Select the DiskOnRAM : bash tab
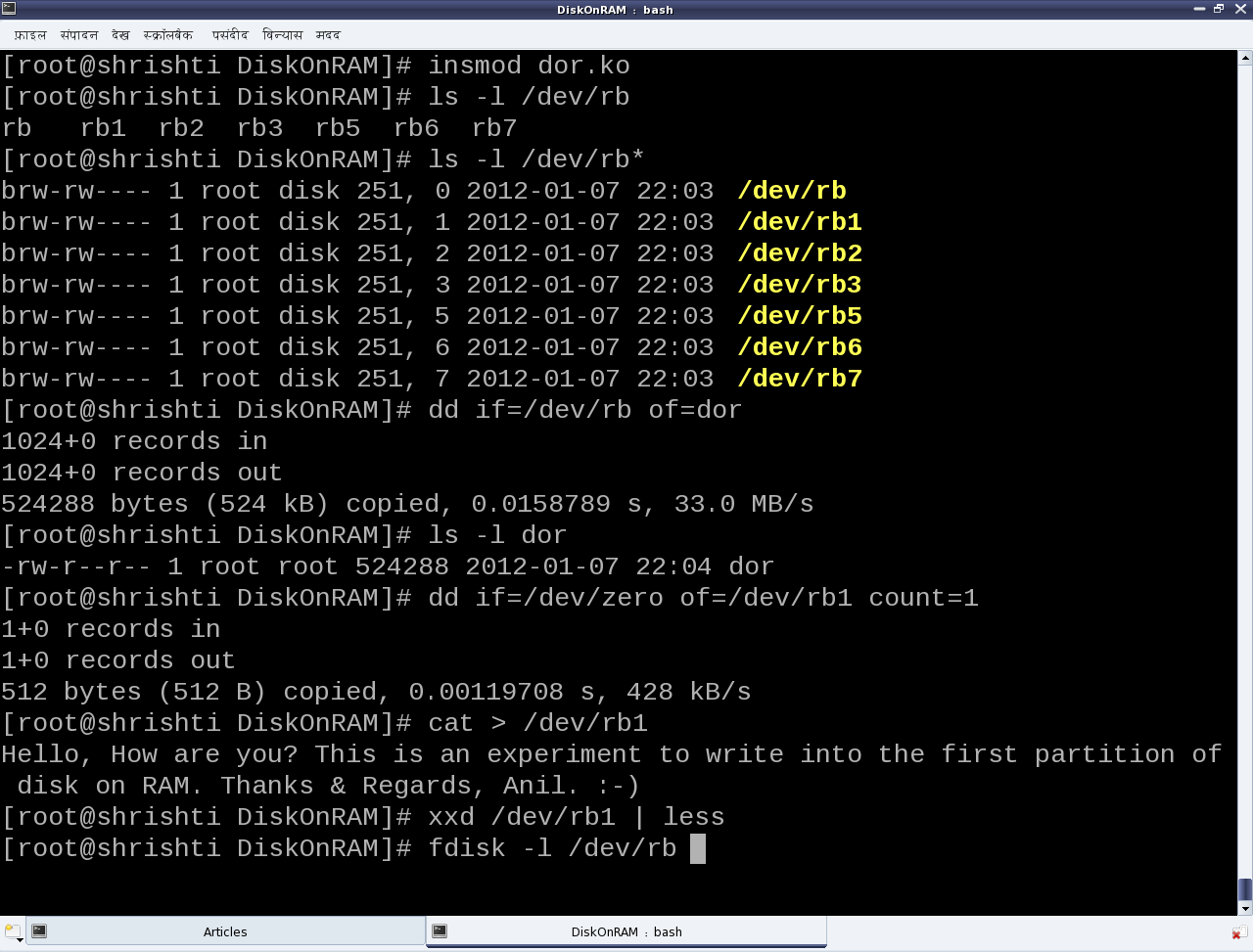1253x952 pixels. pyautogui.click(x=626, y=931)
